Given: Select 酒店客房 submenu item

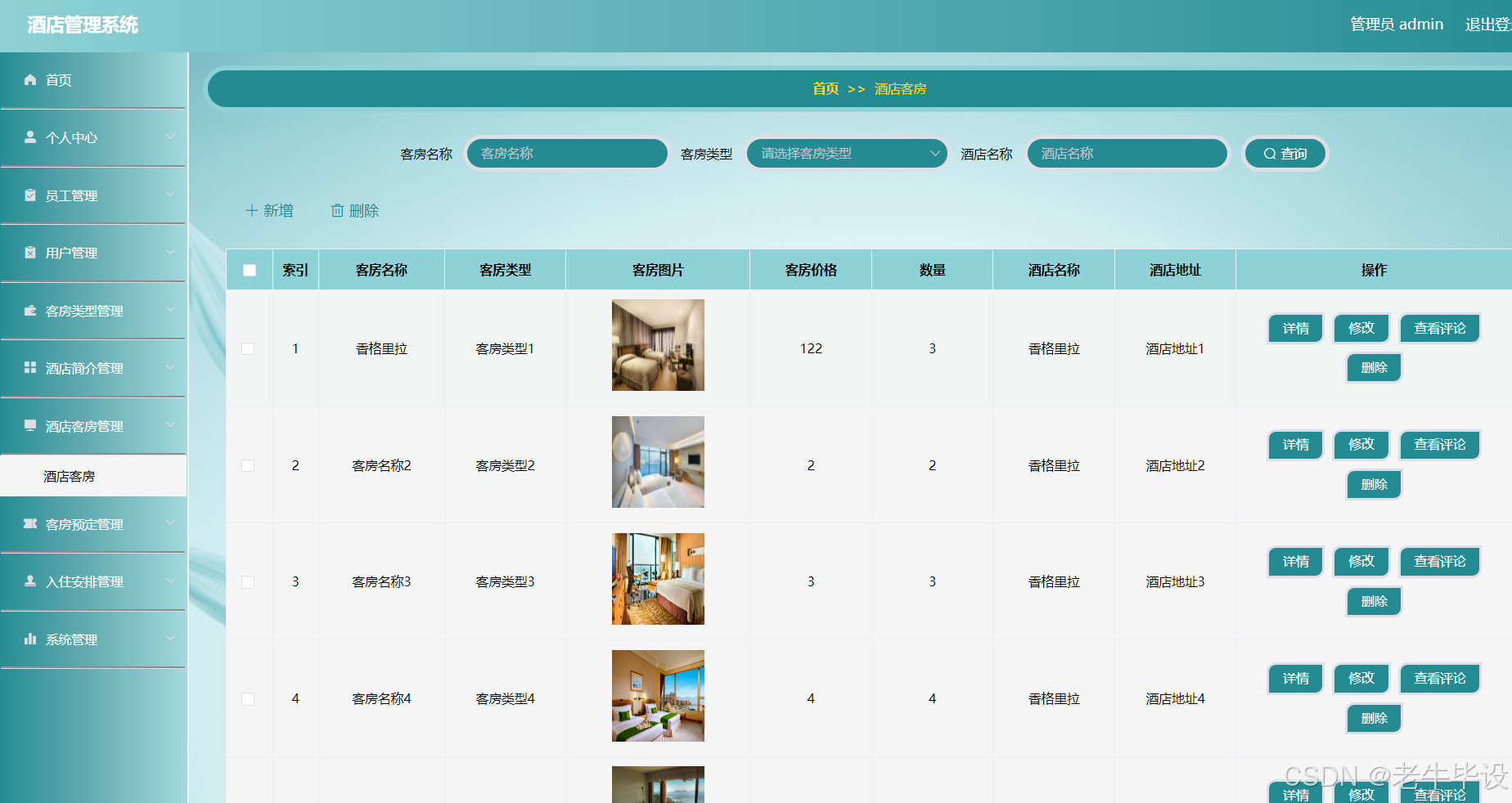Looking at the screenshot, I should tap(93, 476).
